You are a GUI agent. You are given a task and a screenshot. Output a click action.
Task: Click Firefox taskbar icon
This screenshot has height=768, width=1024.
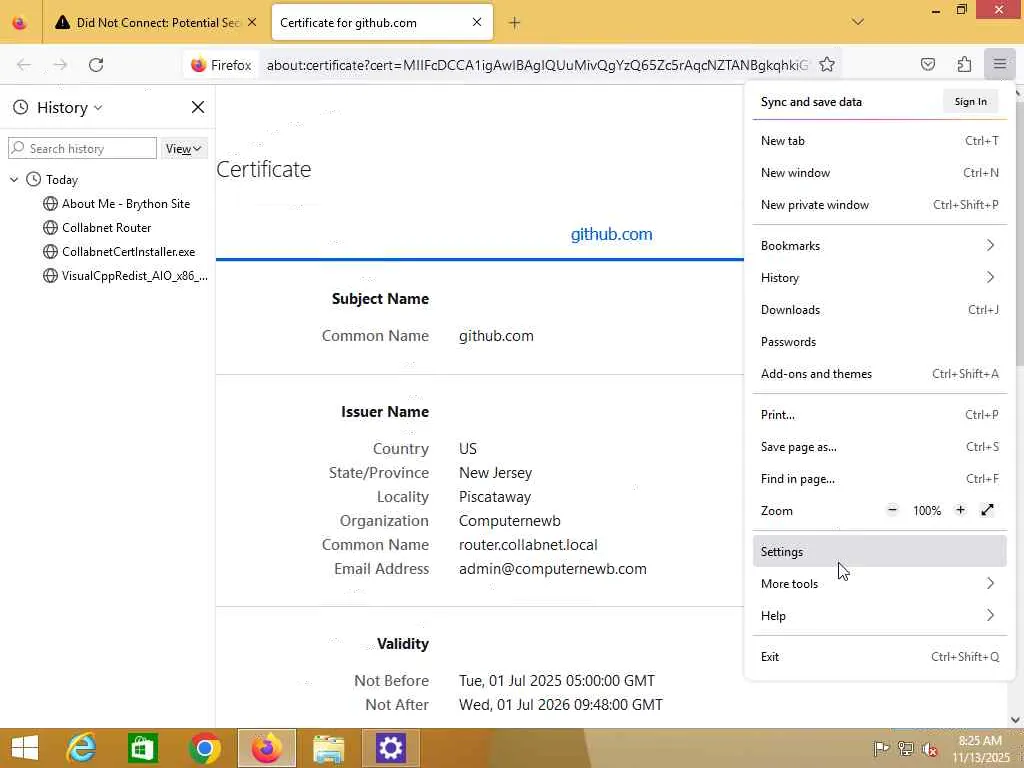266,748
